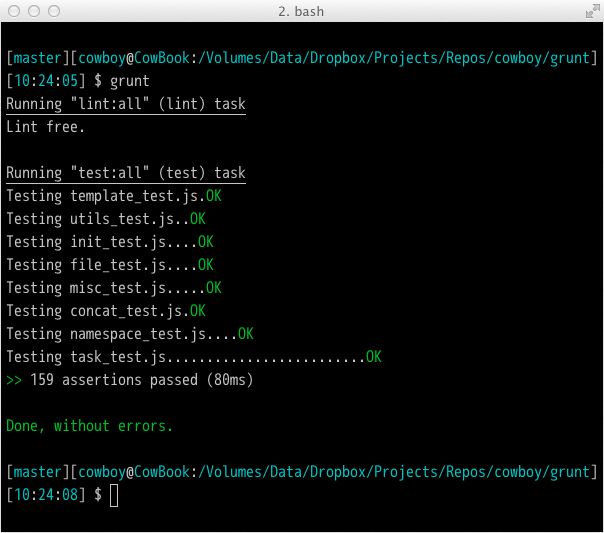Click "159 assertions passed (80ms)" line
Viewport: 604px width, 533px height.
[142, 380]
